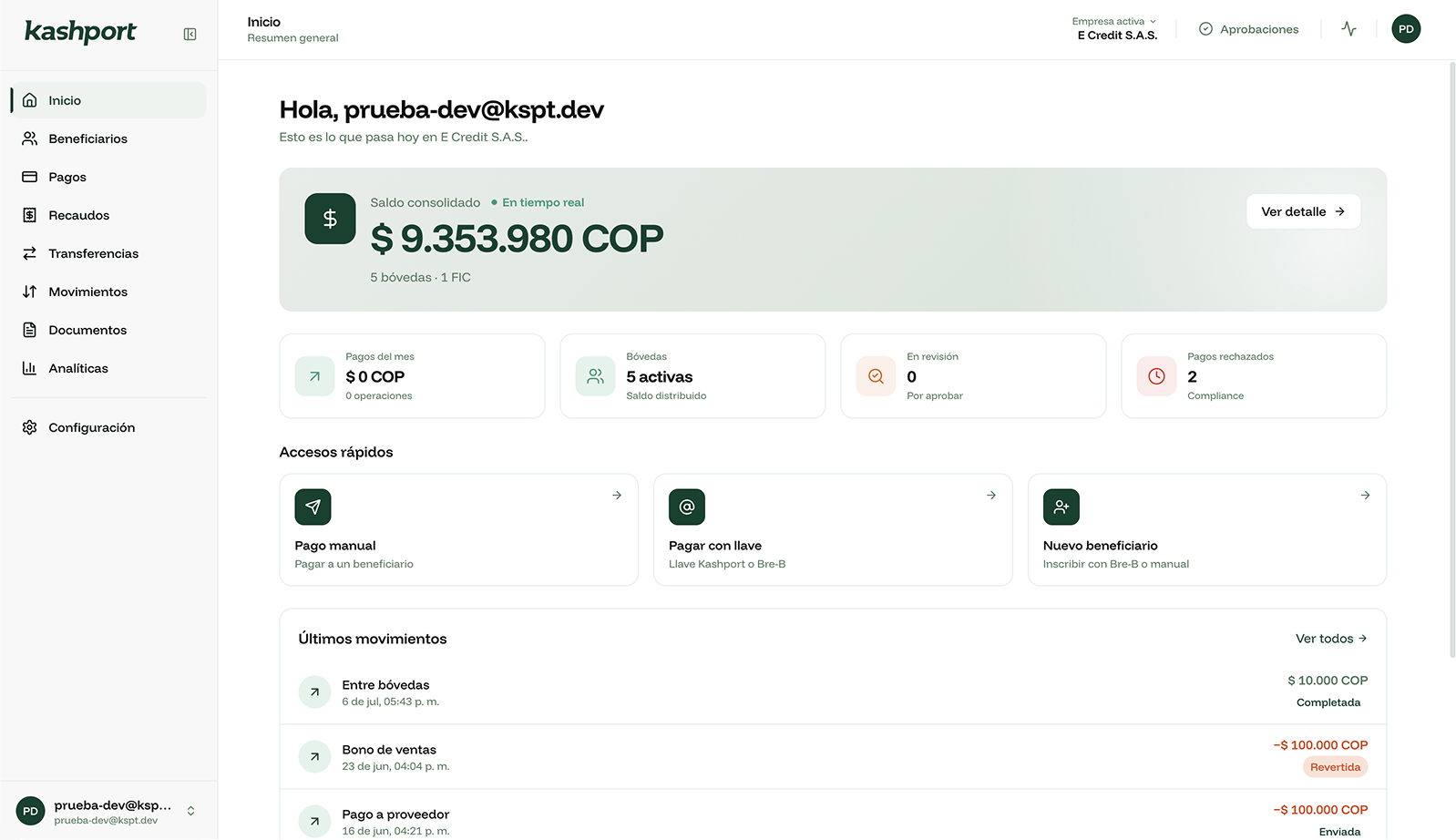
Task: Click the page vertical scrollbar
Action: click(x=1451, y=359)
